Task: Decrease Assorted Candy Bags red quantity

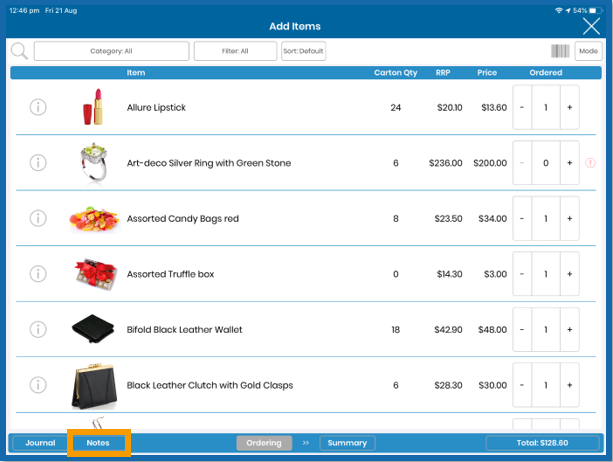Action: [x=522, y=218]
